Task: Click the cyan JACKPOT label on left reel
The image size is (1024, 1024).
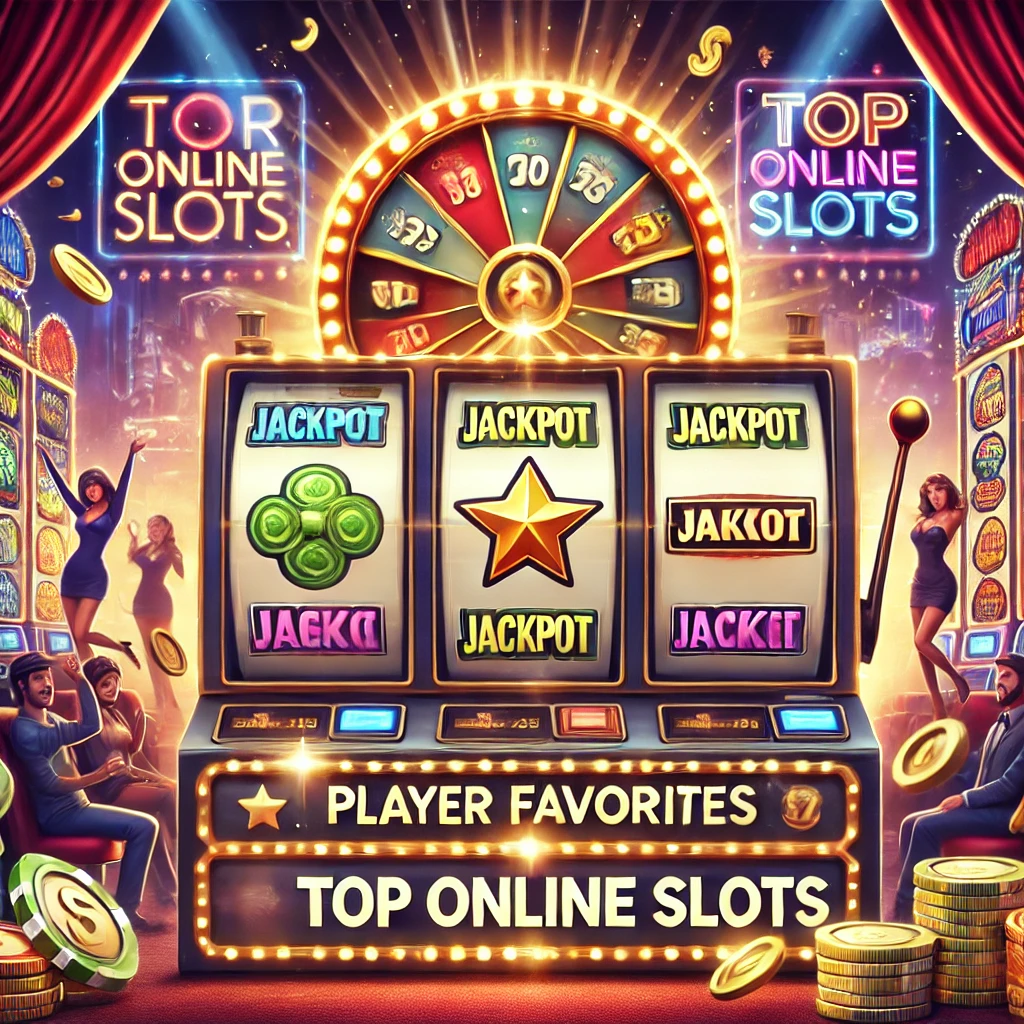Action: coord(318,424)
